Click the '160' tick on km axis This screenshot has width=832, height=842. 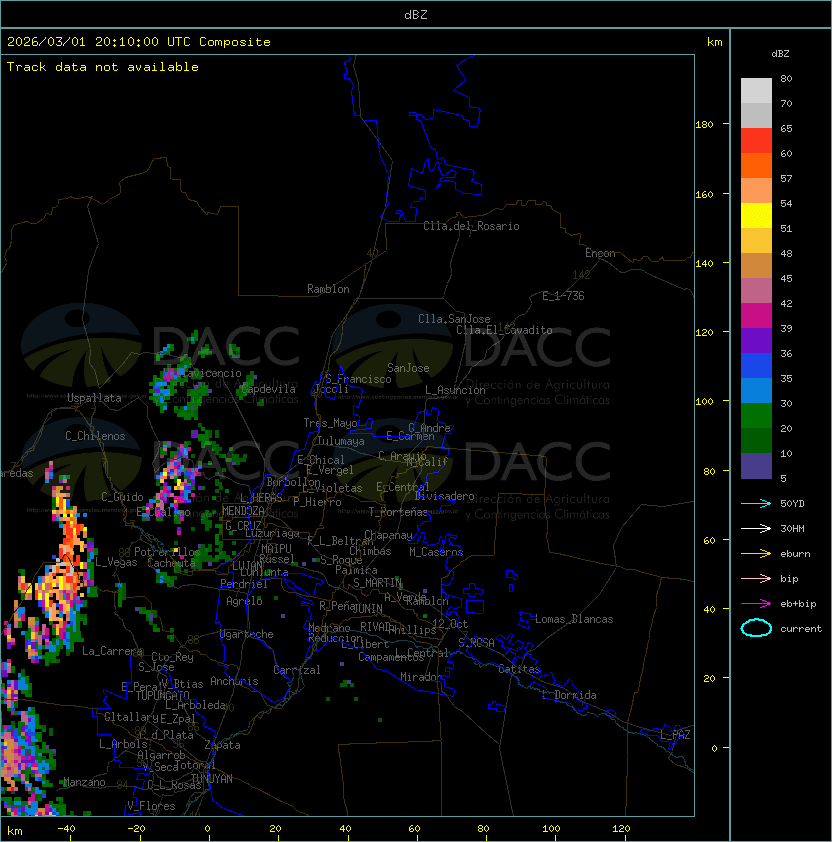pos(704,194)
